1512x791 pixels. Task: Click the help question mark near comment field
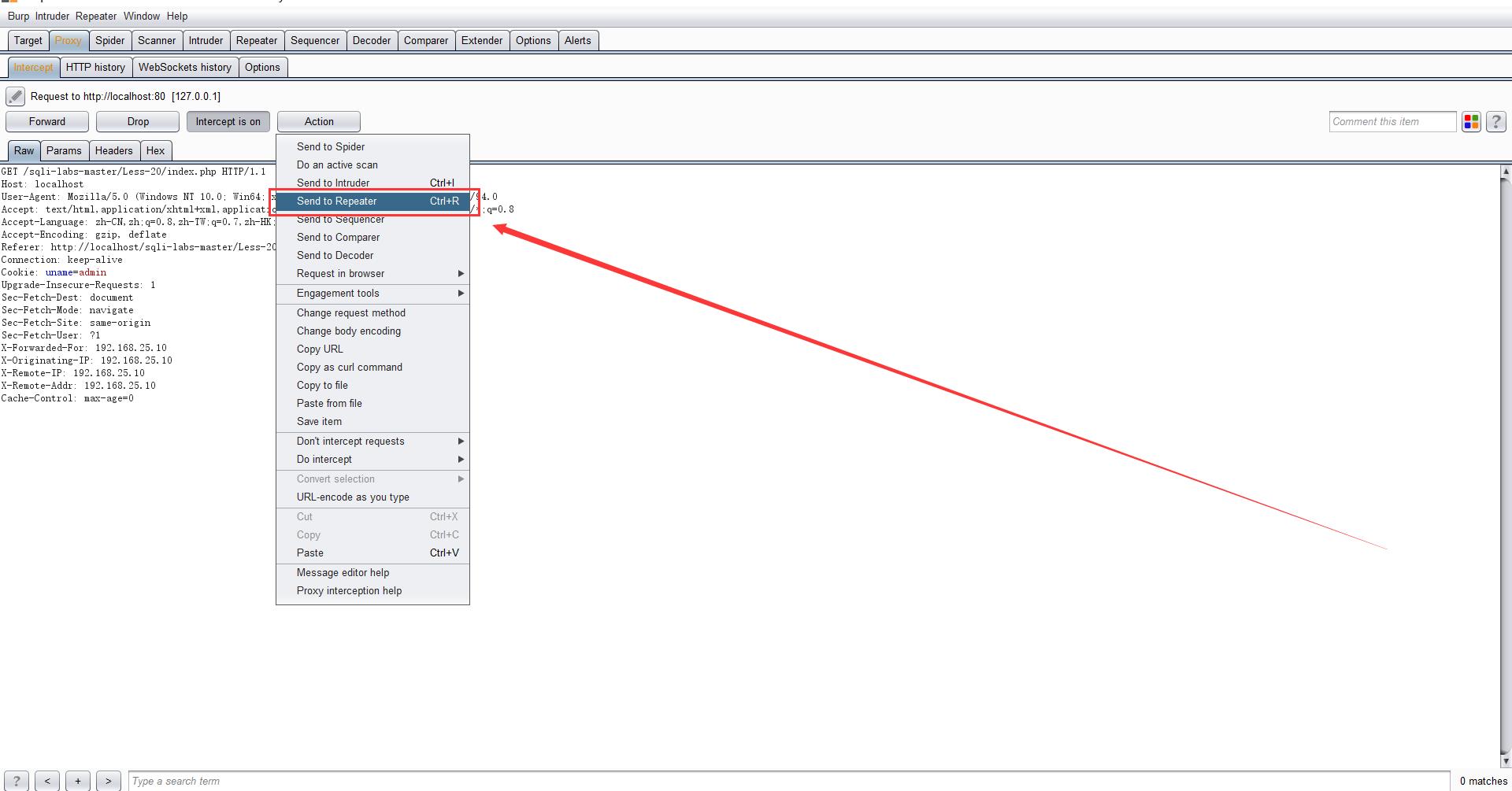(1496, 121)
